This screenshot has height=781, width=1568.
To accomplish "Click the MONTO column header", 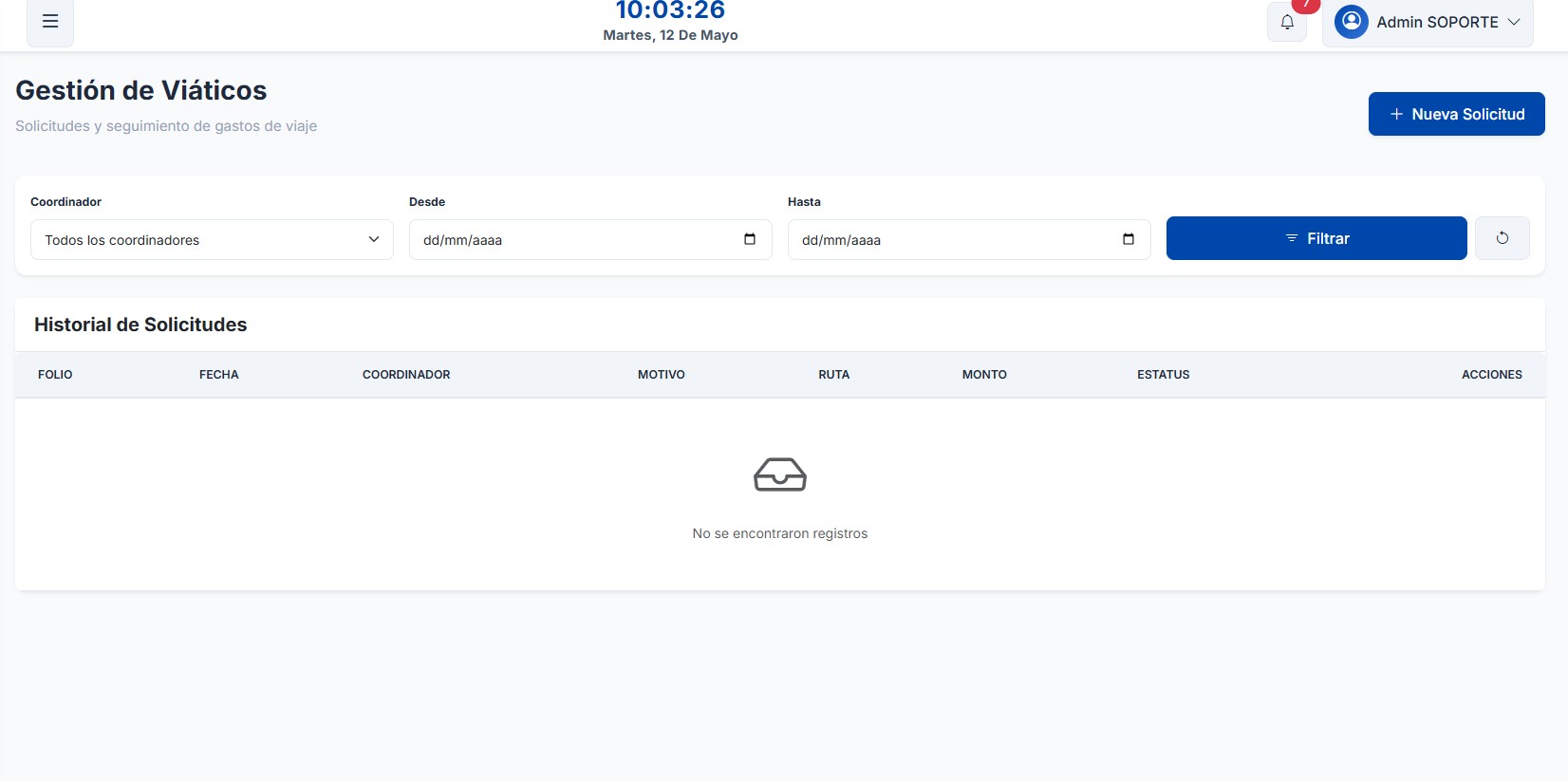I will pos(984,375).
